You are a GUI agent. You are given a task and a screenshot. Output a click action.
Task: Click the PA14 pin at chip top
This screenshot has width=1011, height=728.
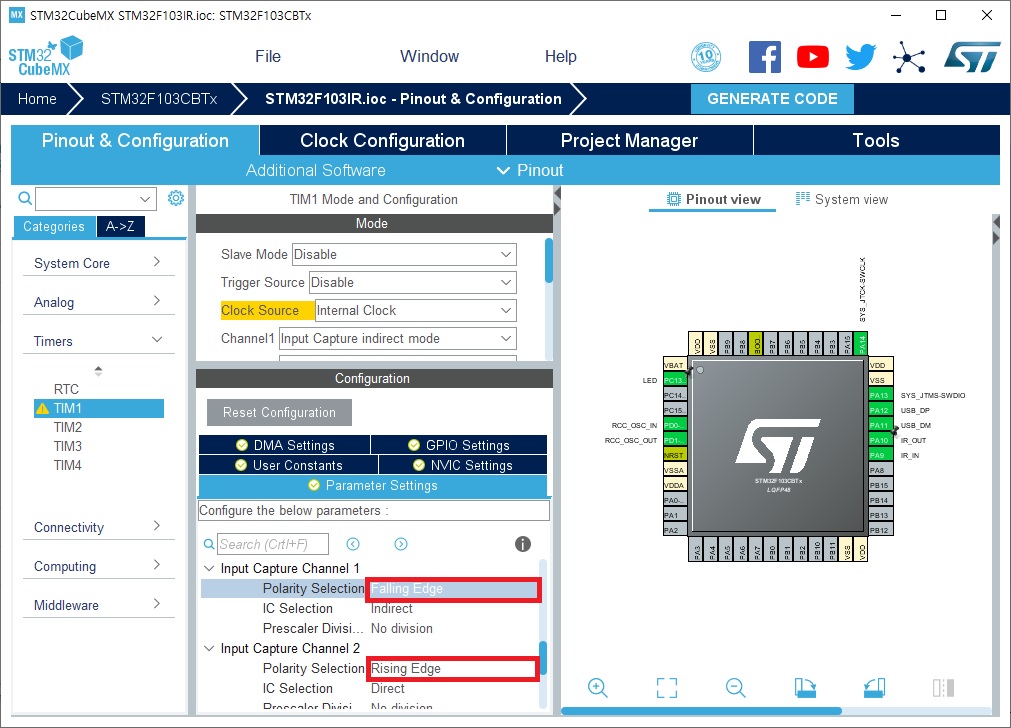point(861,344)
